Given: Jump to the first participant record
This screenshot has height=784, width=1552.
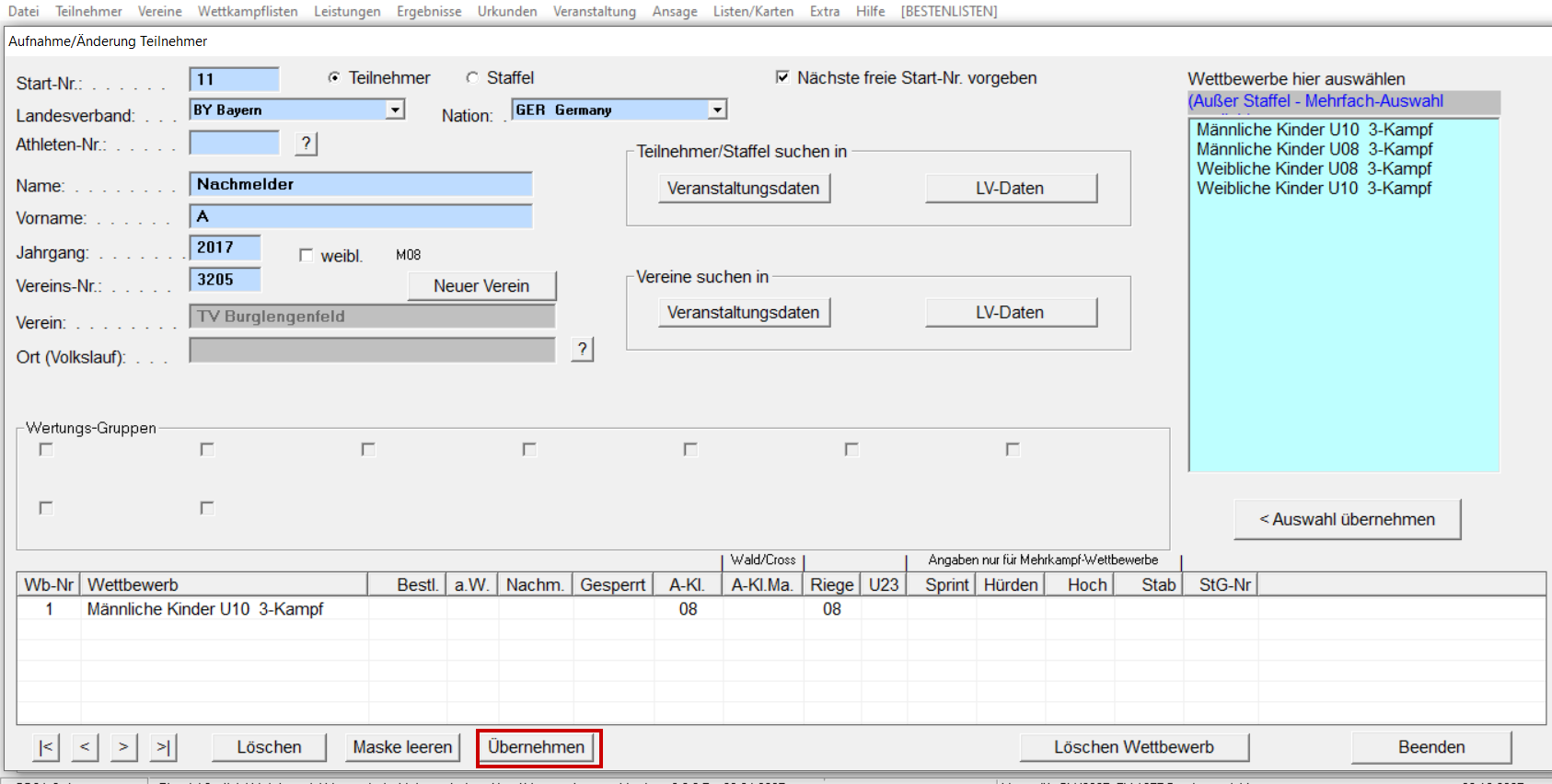Looking at the screenshot, I should coord(46,747).
